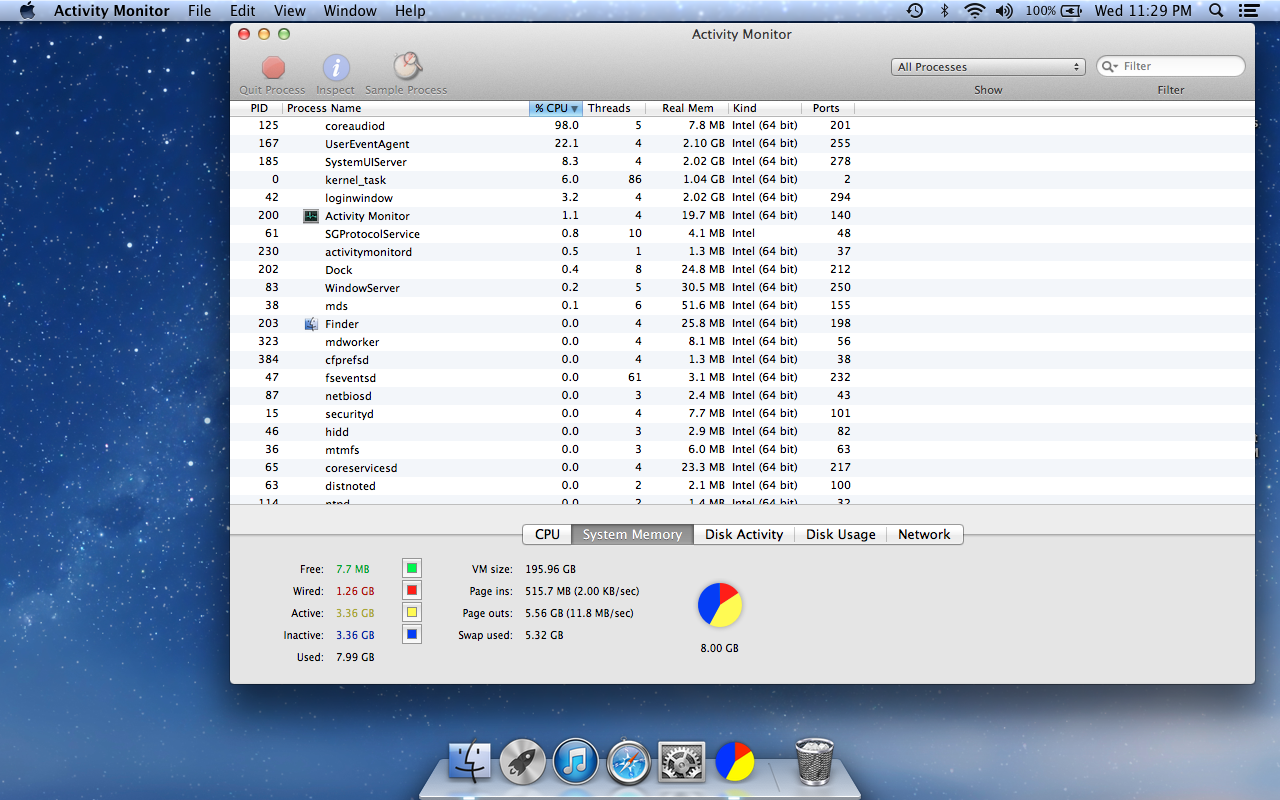Open Launchpad rocket in the Dock
Image resolution: width=1280 pixels, height=800 pixels.
point(522,762)
